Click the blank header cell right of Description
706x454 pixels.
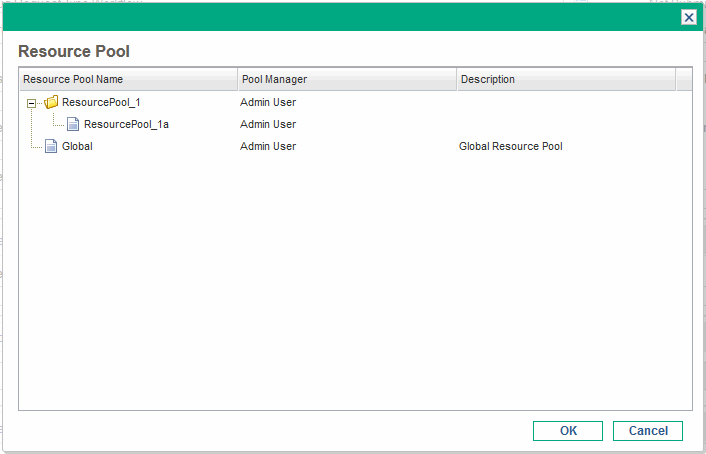pos(683,79)
